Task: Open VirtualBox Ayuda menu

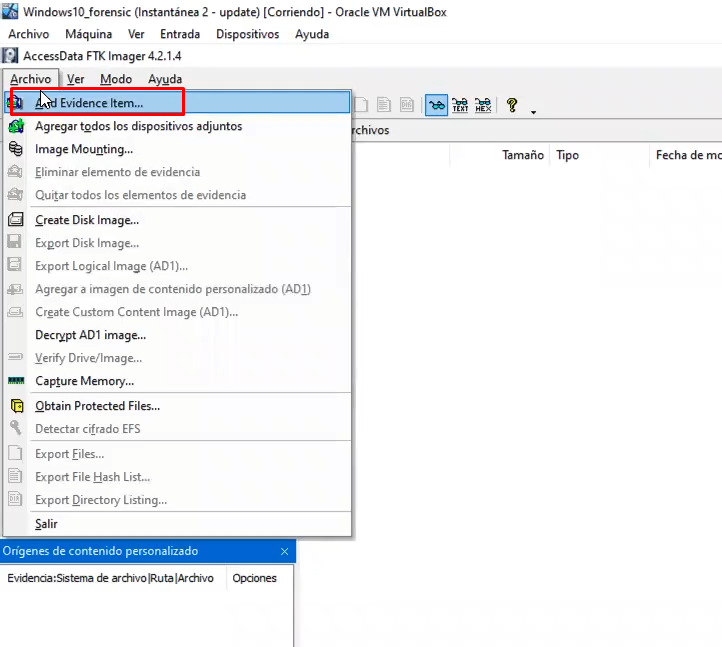Action: [x=312, y=34]
